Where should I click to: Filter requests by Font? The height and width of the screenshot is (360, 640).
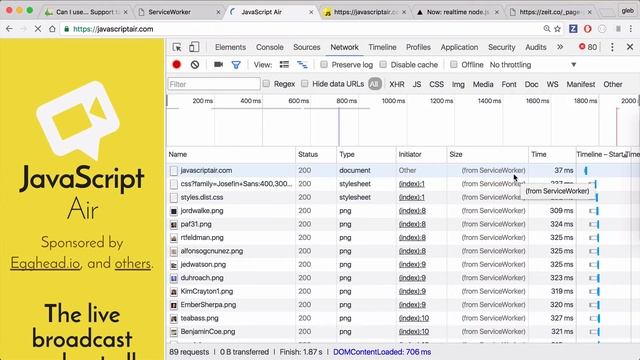(x=509, y=84)
